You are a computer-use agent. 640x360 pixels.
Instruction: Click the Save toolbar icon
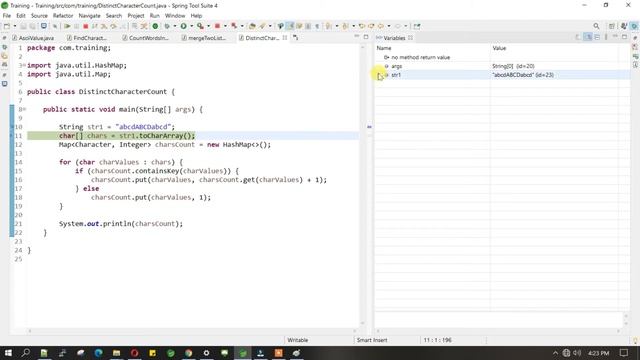tap(23, 26)
